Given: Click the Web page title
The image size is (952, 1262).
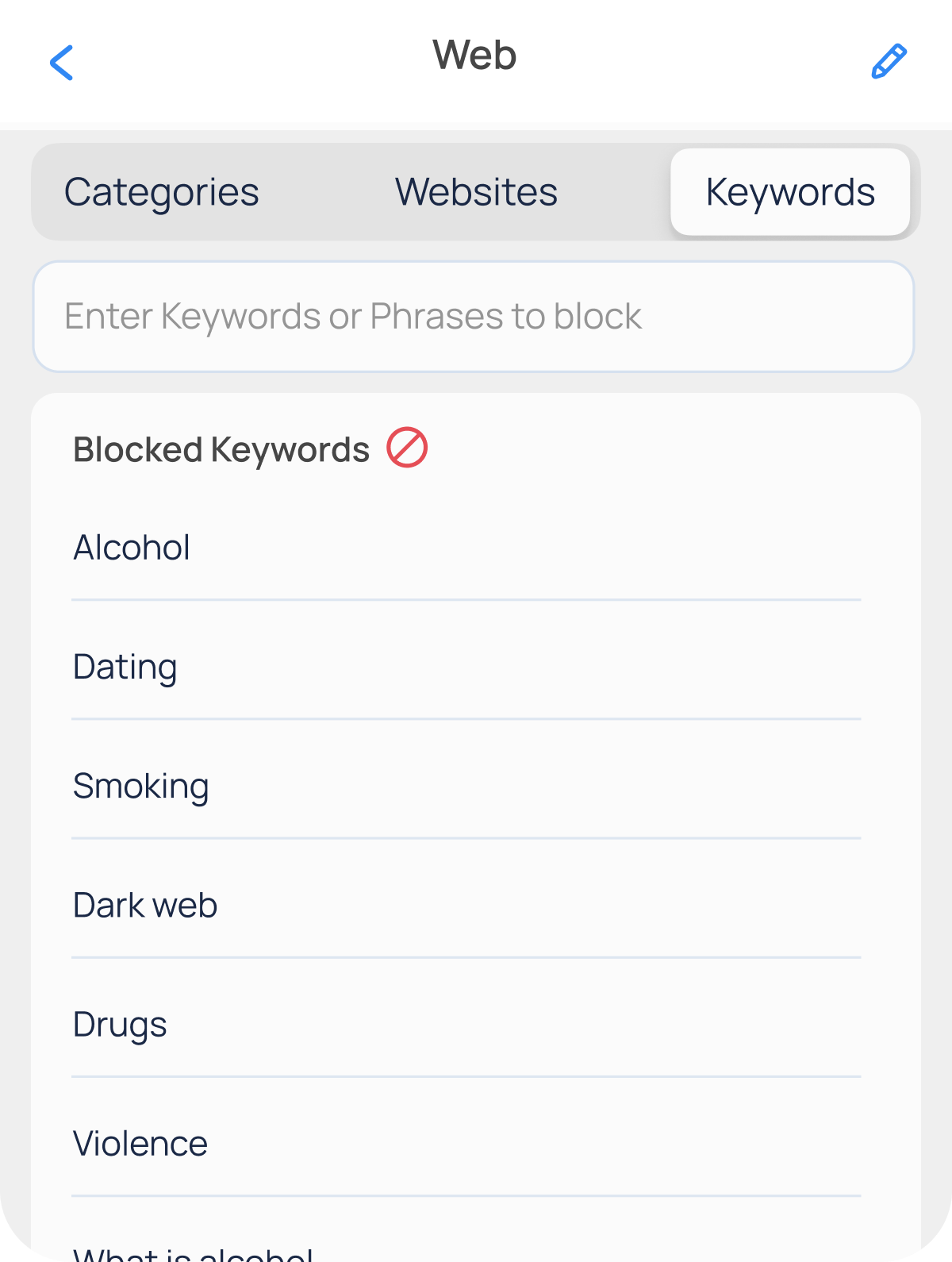Looking at the screenshot, I should (x=474, y=56).
